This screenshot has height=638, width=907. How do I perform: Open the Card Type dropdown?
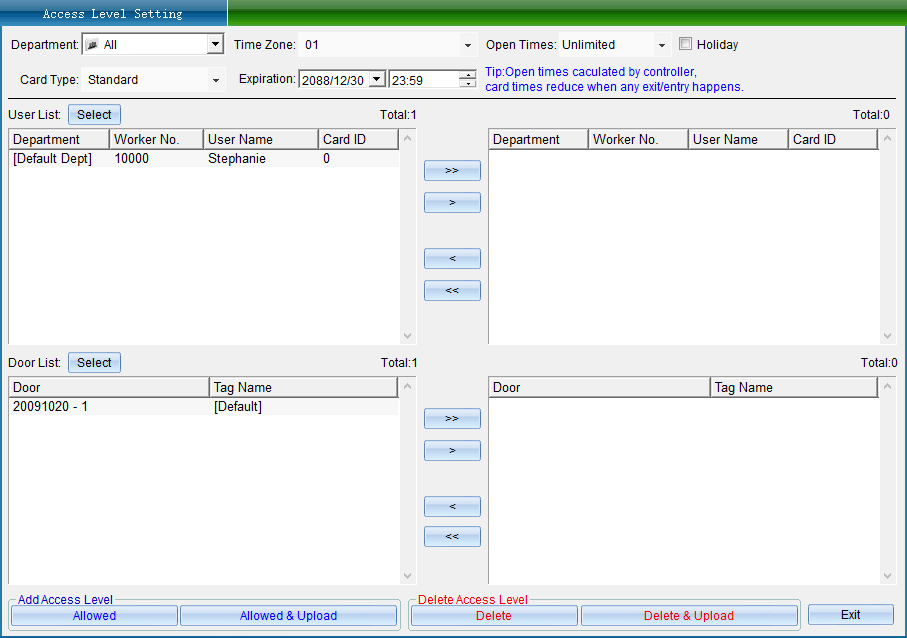(215, 80)
